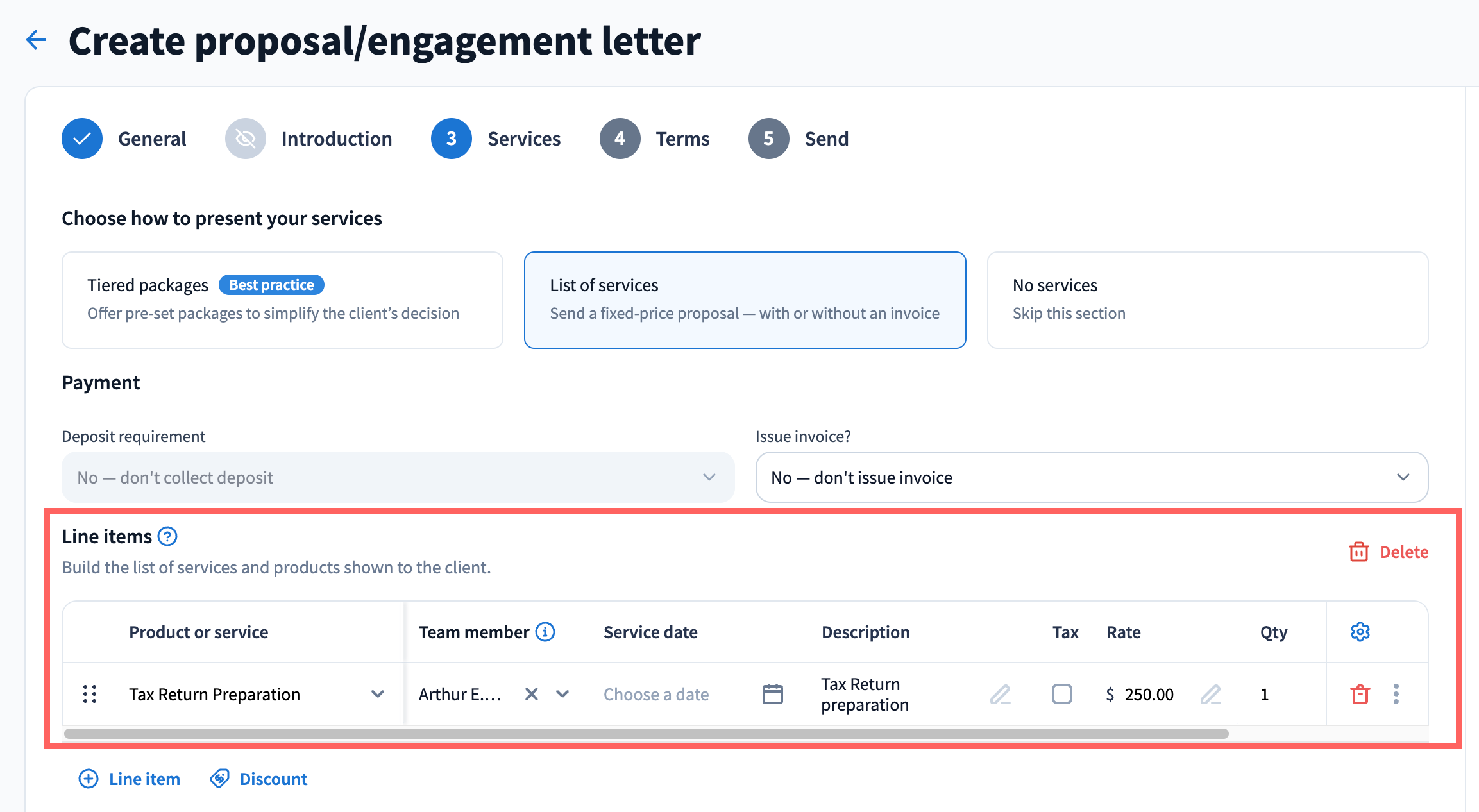
Task: Expand the Issue invoice dropdown
Action: click(x=1092, y=477)
